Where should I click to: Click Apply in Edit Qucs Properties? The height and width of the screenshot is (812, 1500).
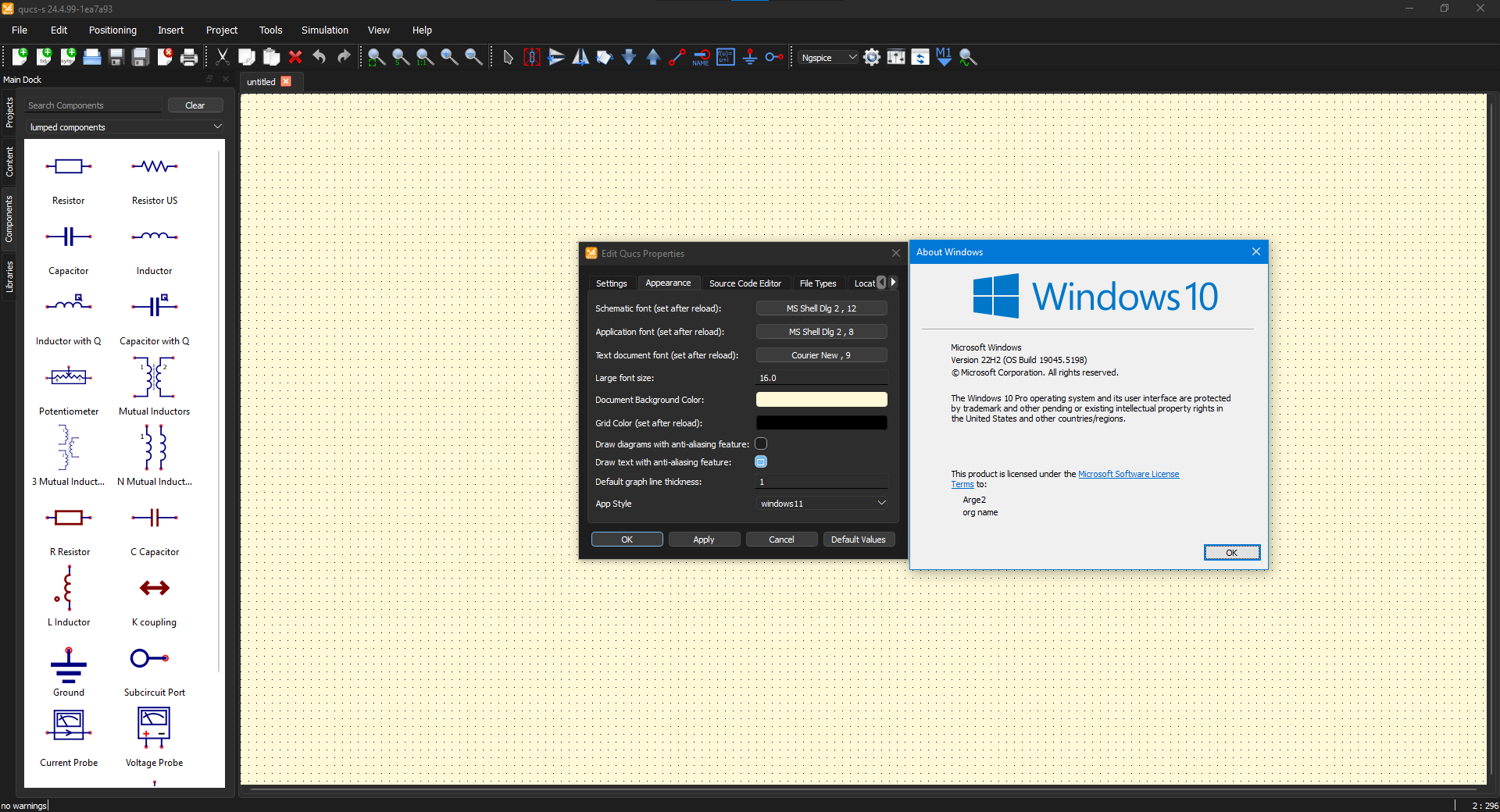[704, 540]
